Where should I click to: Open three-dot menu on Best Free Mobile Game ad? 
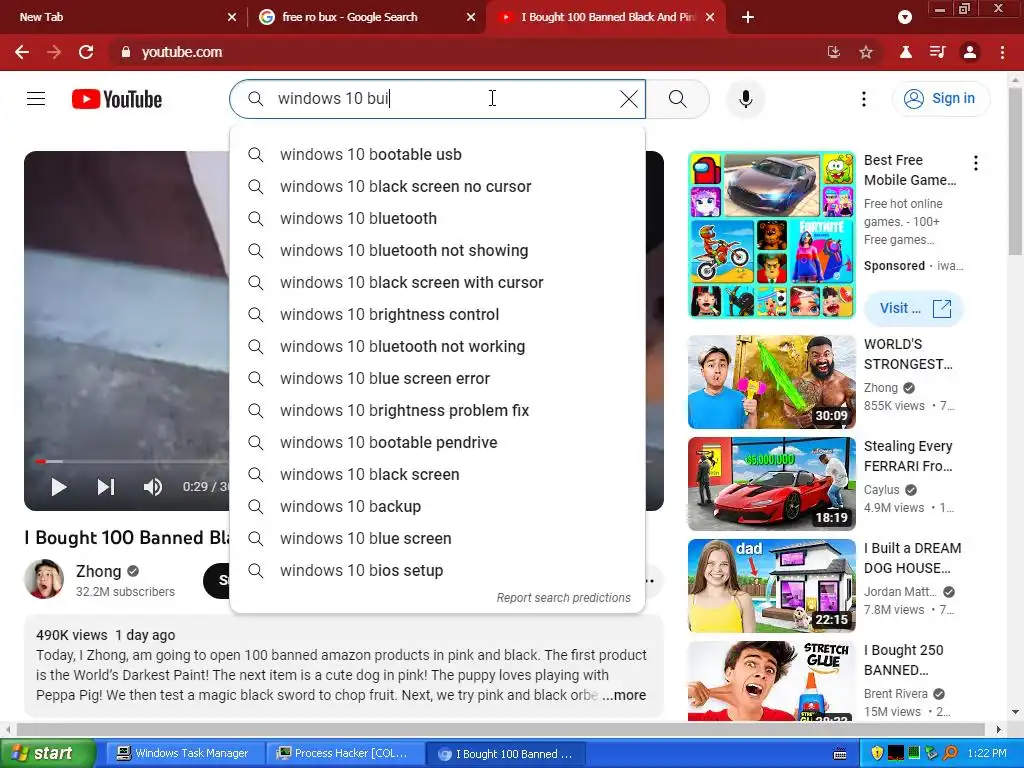(976, 163)
